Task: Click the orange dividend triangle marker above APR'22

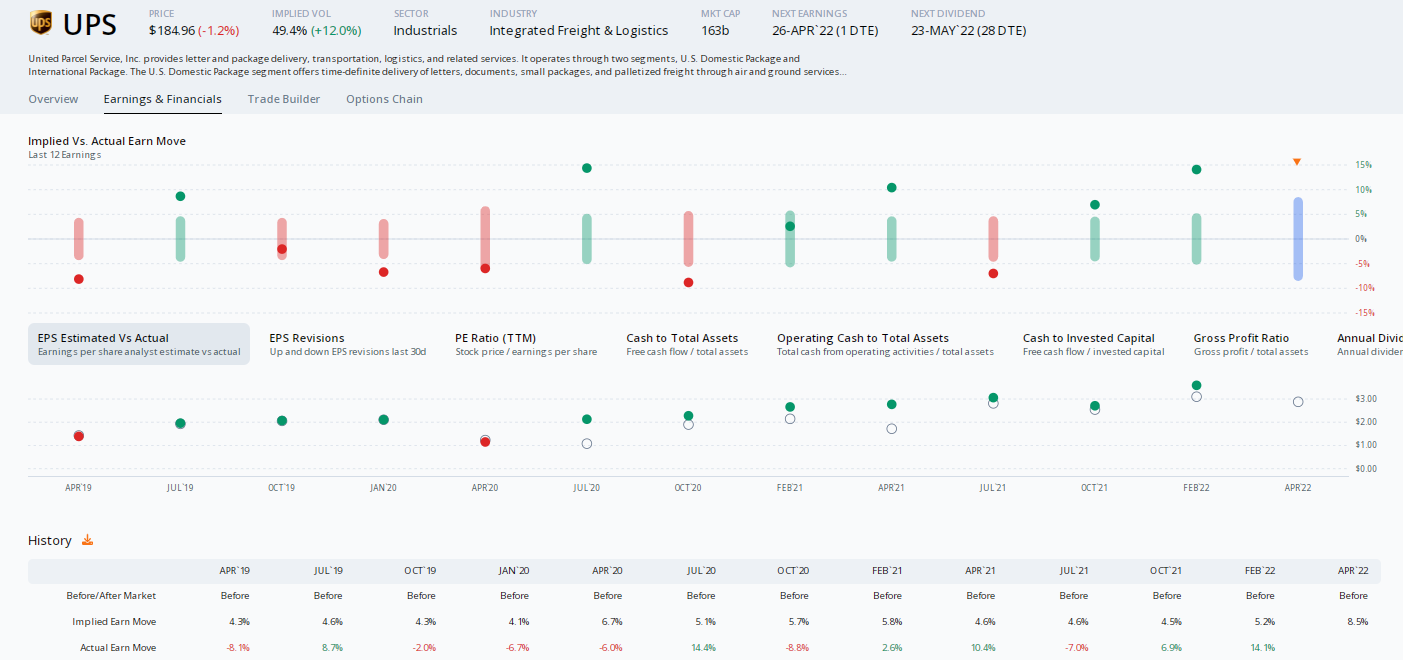Action: click(1297, 160)
